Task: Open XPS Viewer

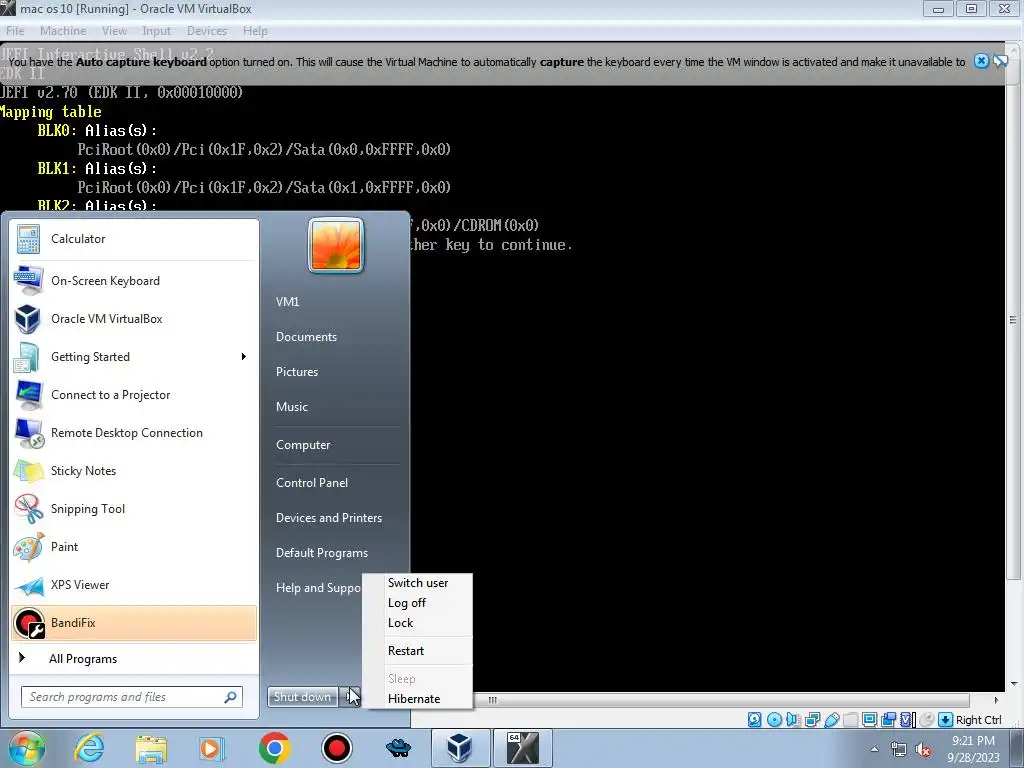Action: (x=134, y=584)
